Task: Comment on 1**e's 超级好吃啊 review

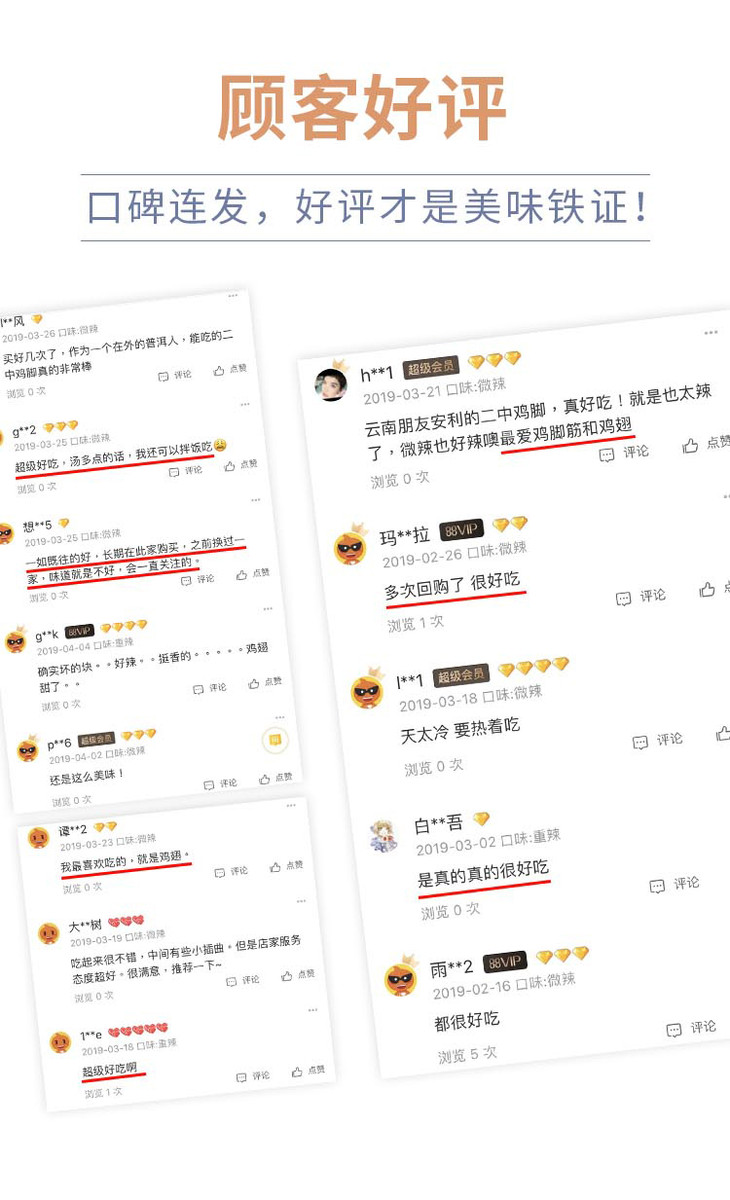Action: point(253,1077)
